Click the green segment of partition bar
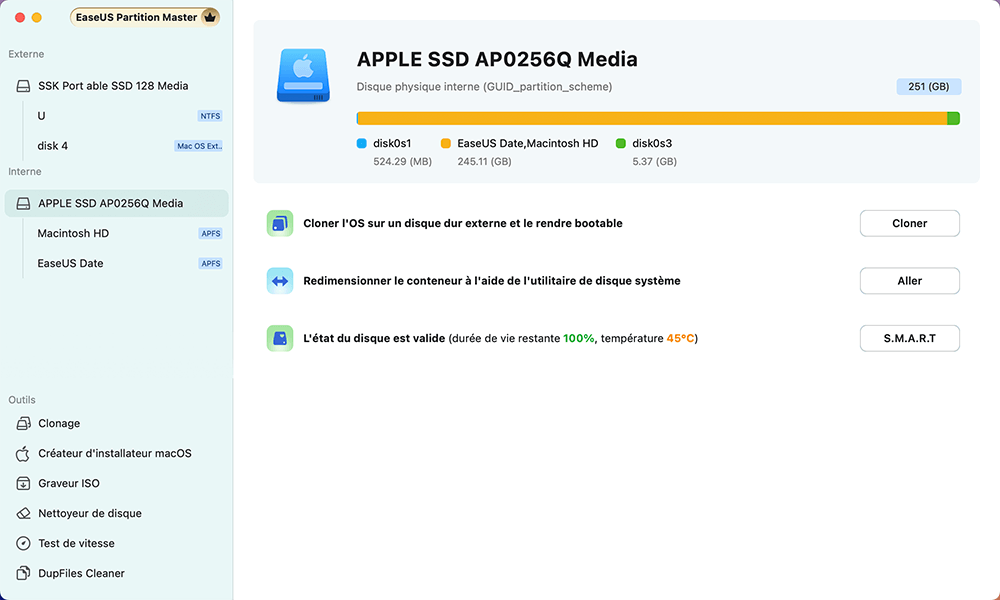The width and height of the screenshot is (1000, 600). 953,118
